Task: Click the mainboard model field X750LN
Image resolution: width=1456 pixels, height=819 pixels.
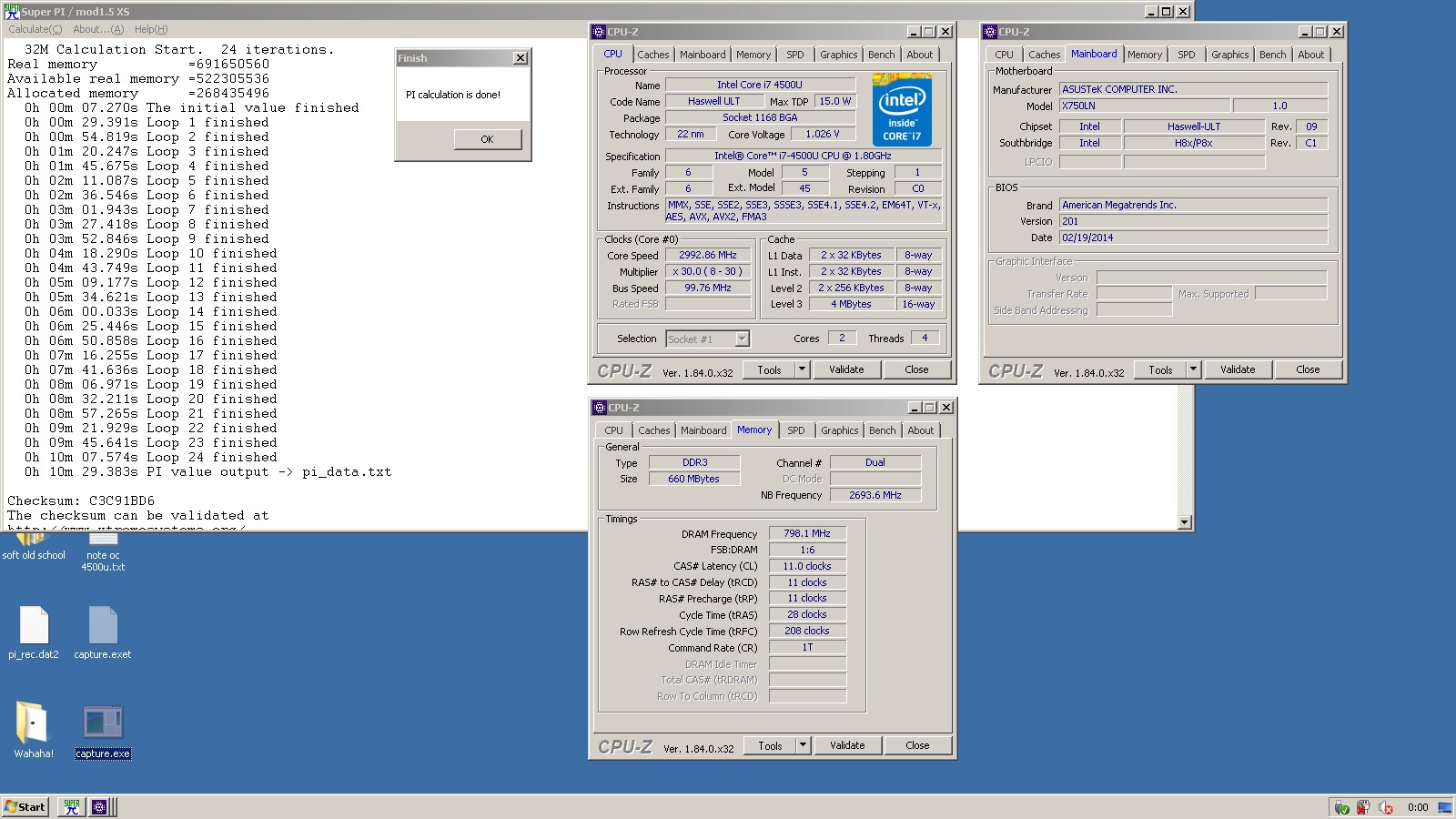Action: point(1145,106)
